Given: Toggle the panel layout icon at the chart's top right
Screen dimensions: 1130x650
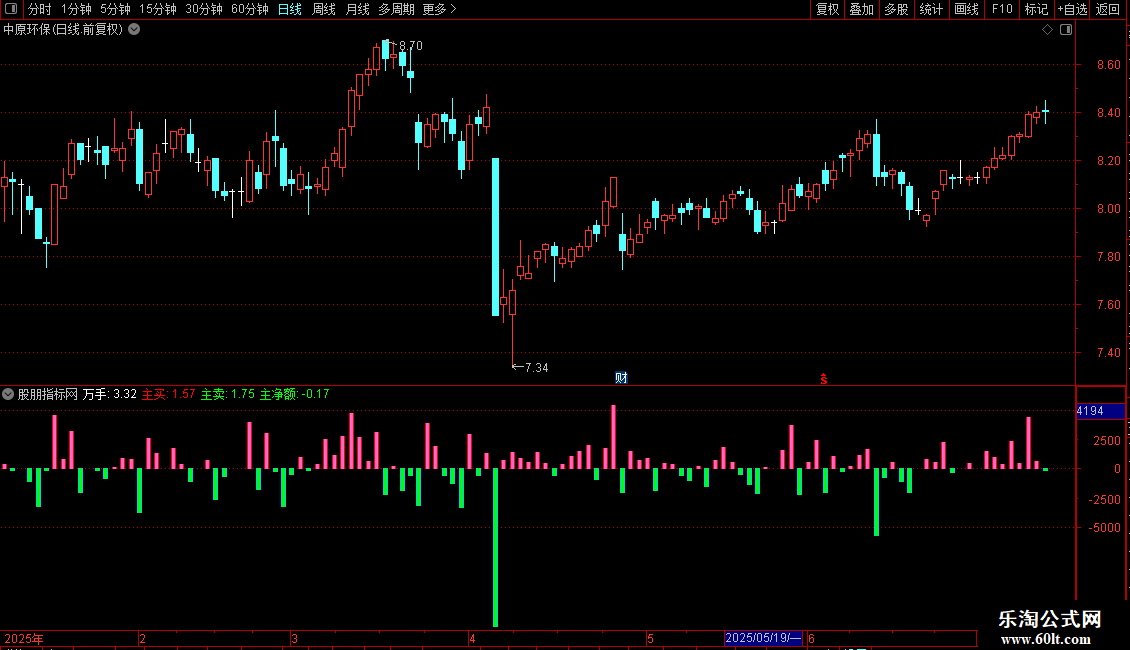Looking at the screenshot, I should click(1066, 30).
